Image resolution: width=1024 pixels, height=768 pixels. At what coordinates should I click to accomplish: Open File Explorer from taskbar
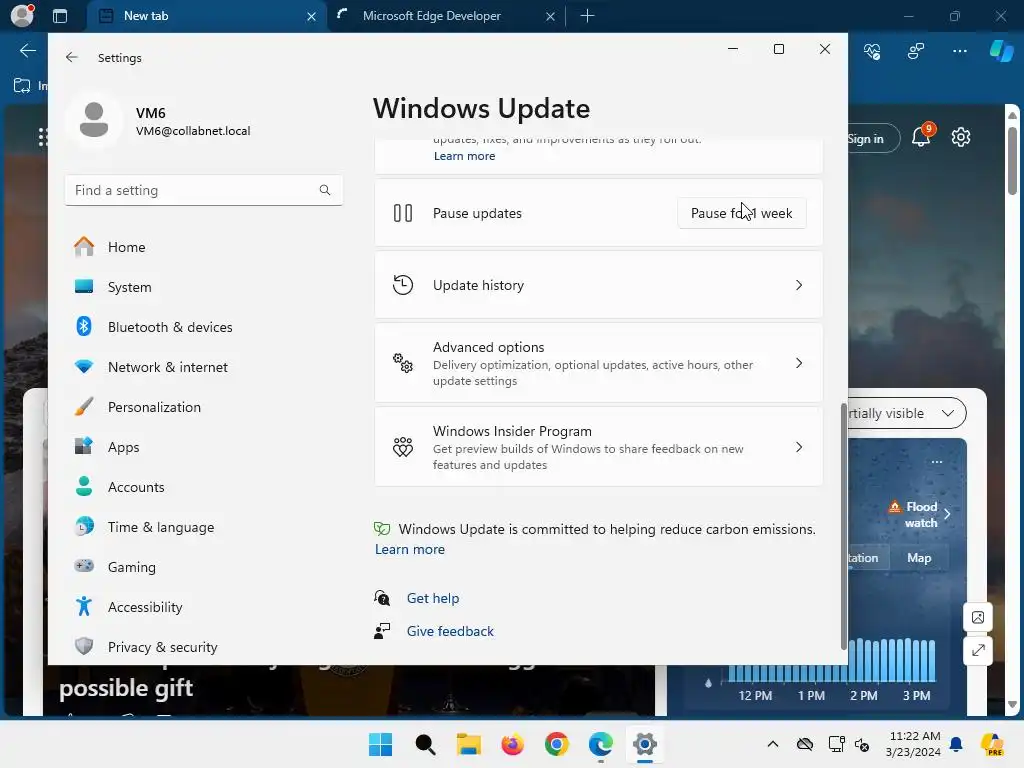pos(469,744)
